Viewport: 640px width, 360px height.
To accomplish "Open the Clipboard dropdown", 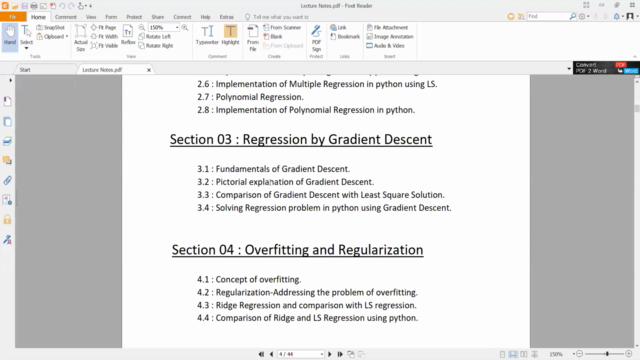I will [x=52, y=36].
